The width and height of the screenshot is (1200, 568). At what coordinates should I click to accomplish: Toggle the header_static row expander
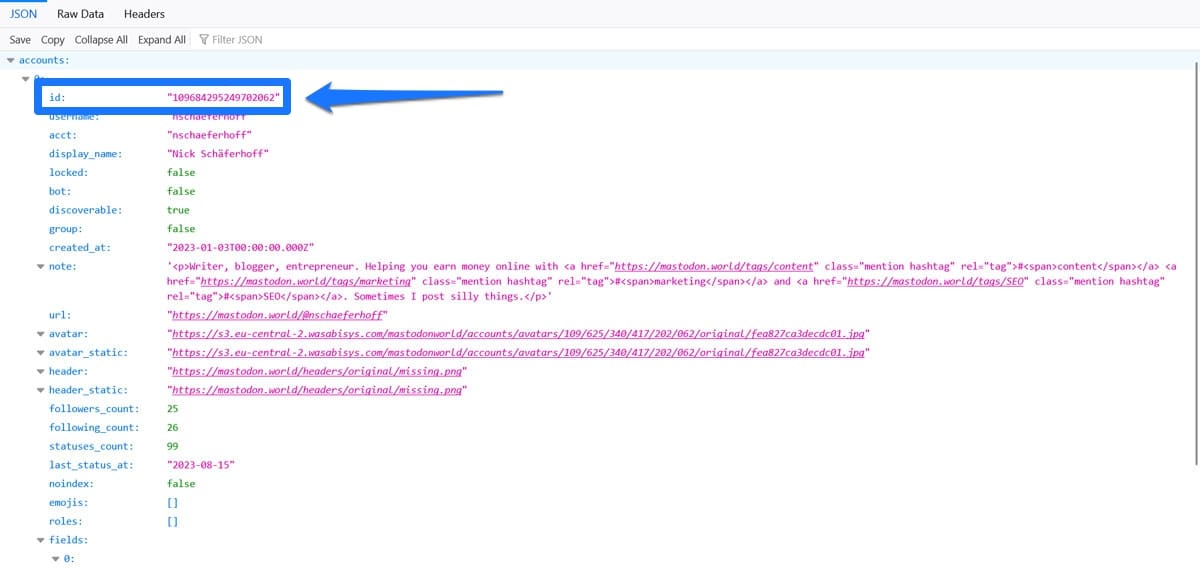coord(40,390)
